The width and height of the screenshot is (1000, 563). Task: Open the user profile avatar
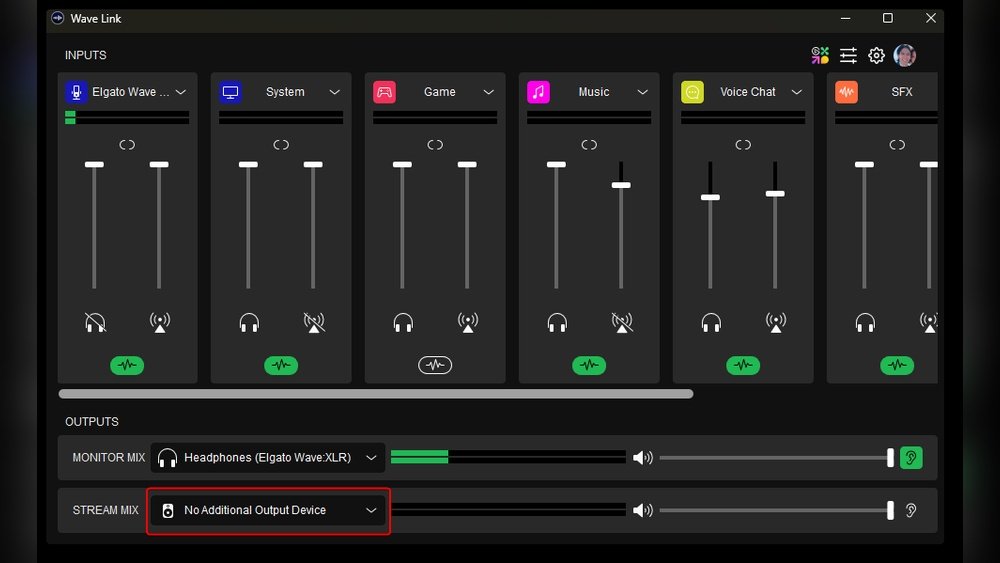[904, 55]
